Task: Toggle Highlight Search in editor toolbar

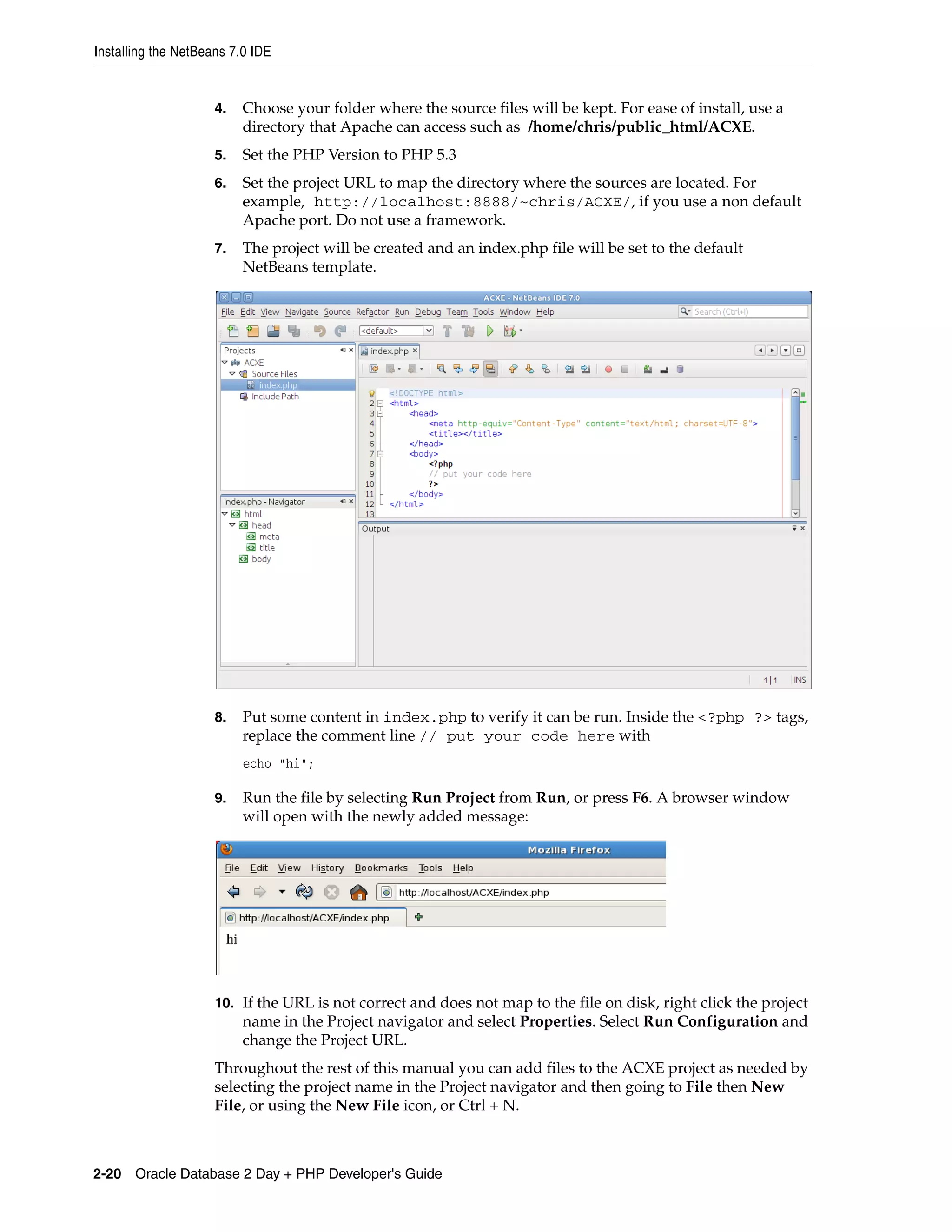Action: pyautogui.click(x=491, y=369)
